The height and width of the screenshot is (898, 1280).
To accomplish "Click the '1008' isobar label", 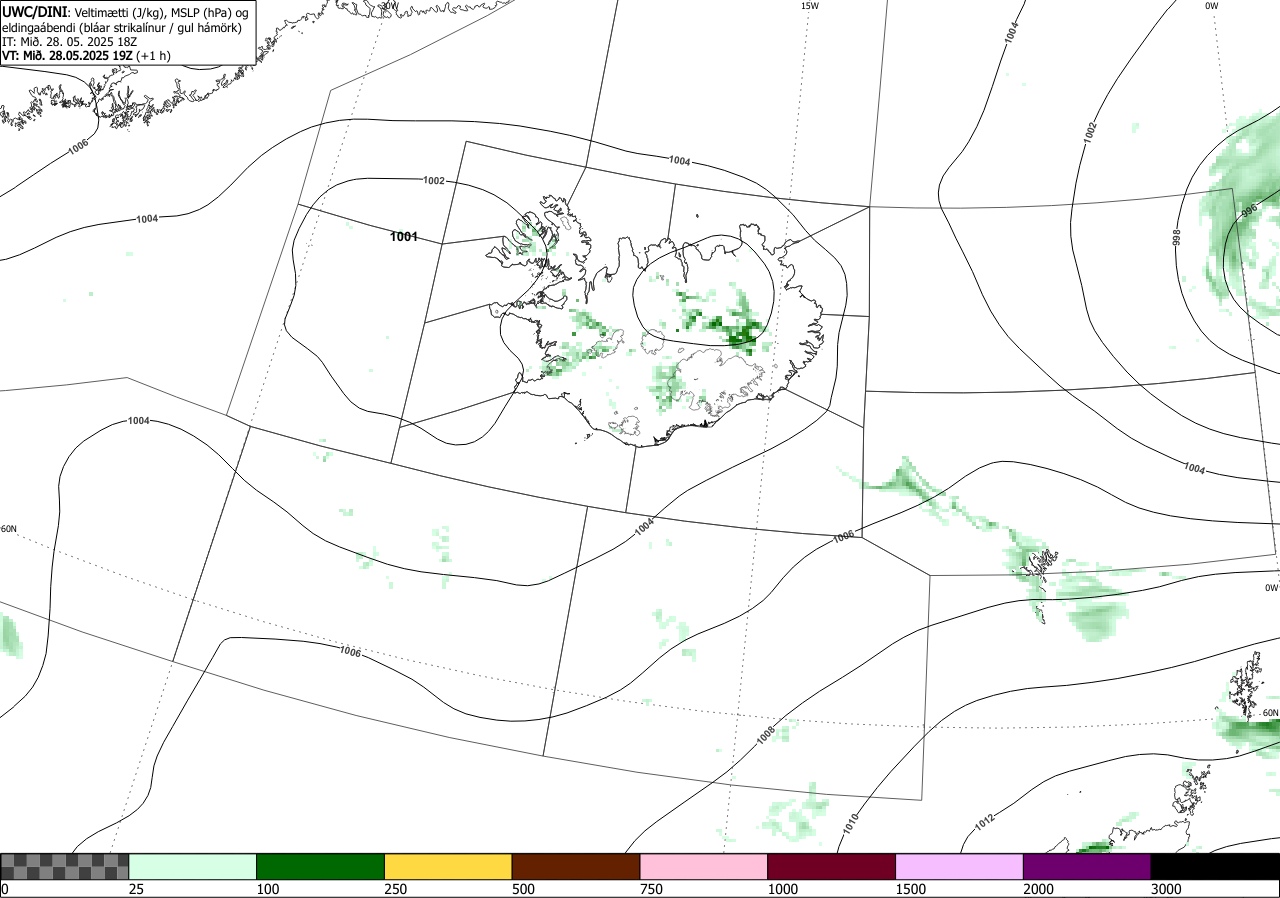I will point(766,734).
